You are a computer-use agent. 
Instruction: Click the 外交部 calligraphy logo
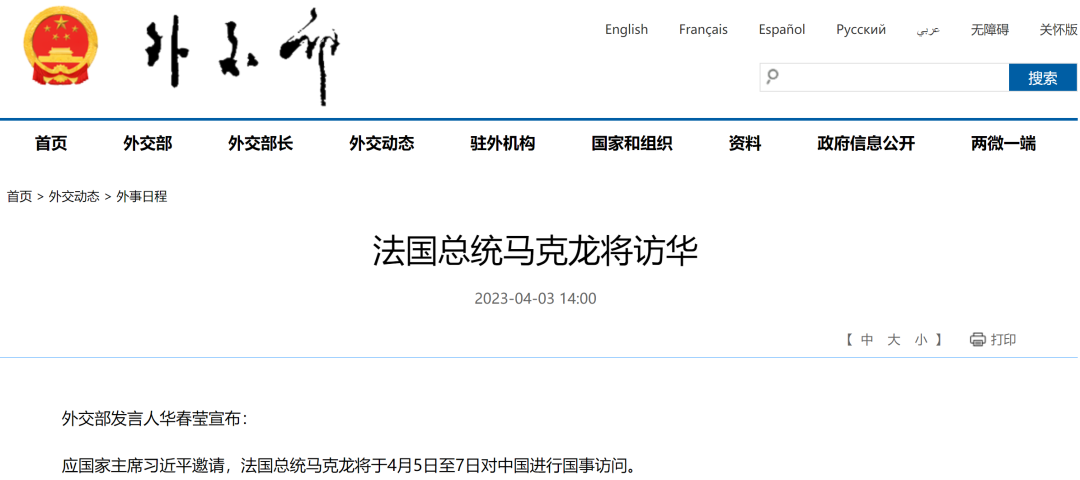click(x=243, y=55)
